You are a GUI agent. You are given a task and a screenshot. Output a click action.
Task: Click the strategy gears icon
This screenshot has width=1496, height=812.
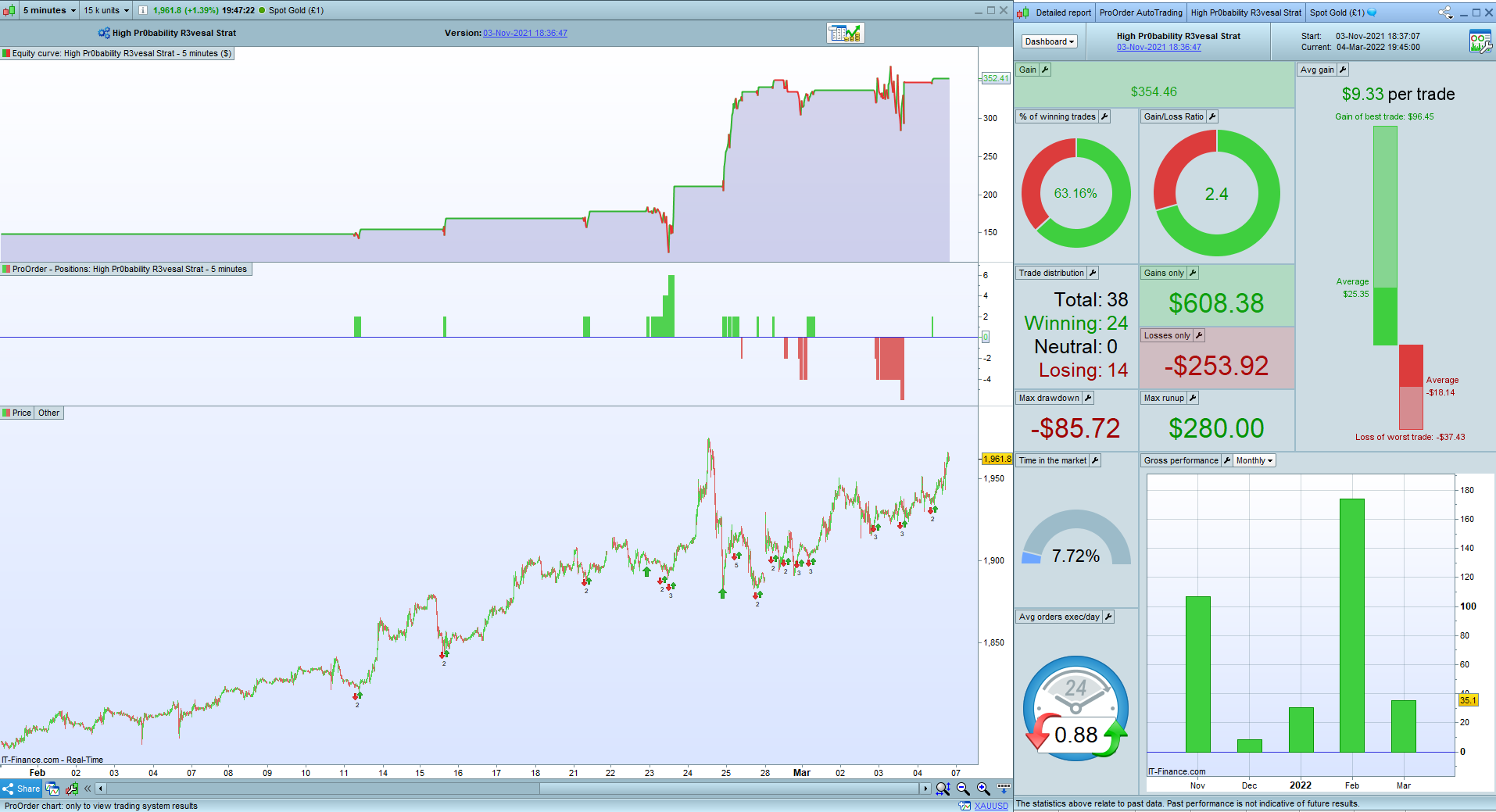(104, 33)
